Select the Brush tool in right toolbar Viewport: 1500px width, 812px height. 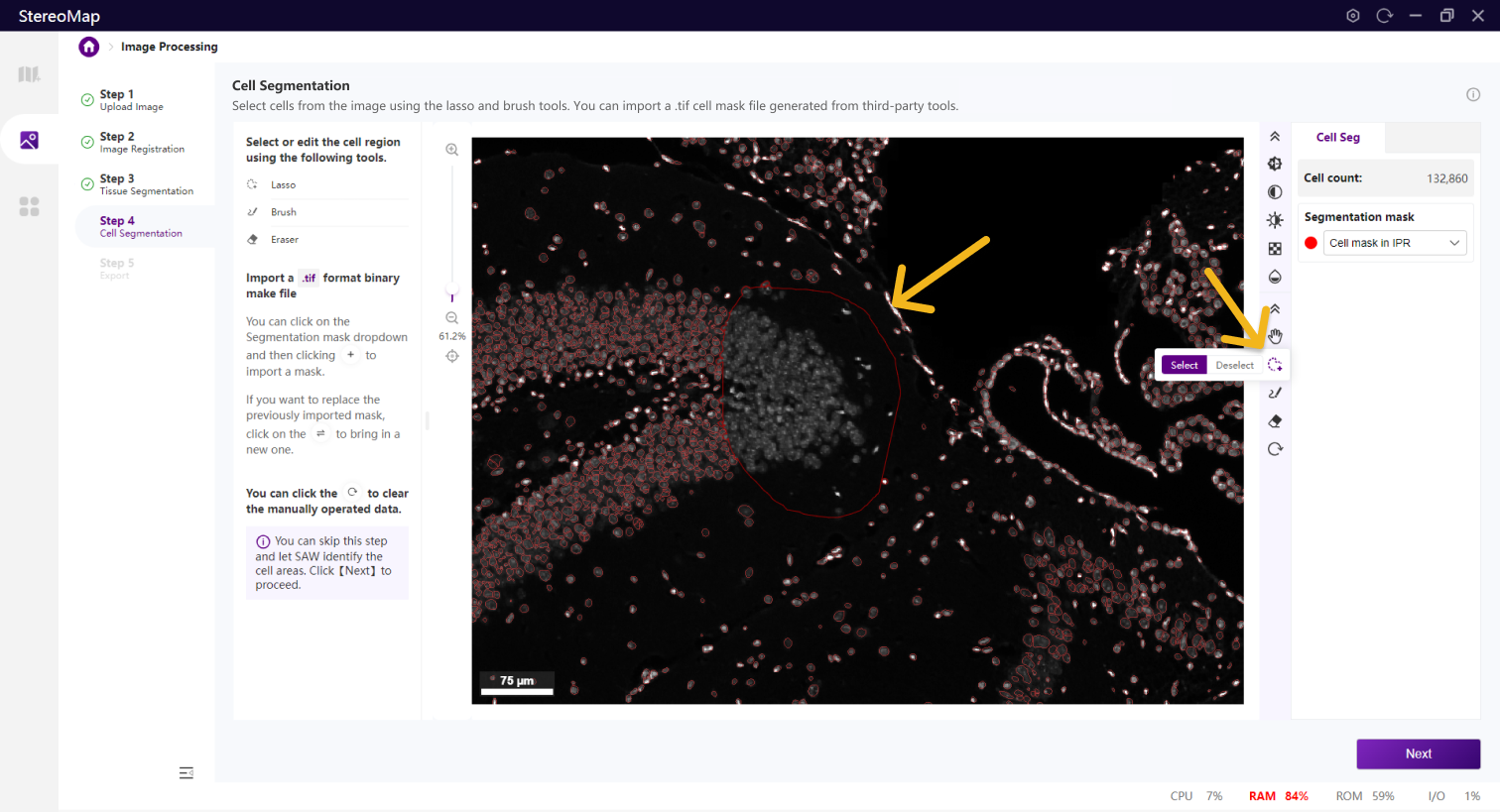pyautogui.click(x=1275, y=394)
